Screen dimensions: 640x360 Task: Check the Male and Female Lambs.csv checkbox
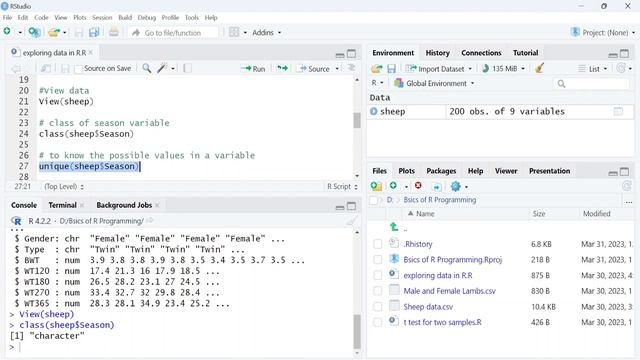(x=378, y=291)
